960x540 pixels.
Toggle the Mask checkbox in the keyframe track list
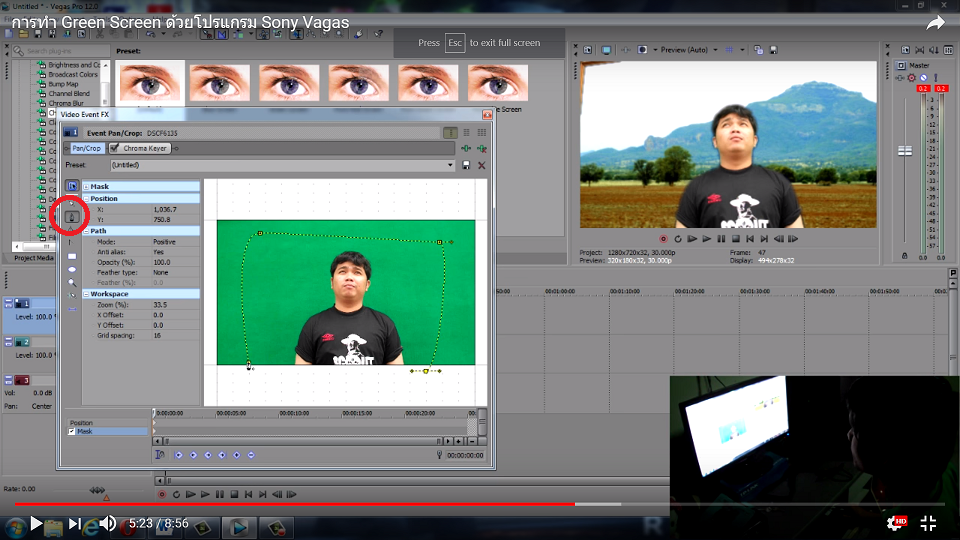tap(72, 432)
